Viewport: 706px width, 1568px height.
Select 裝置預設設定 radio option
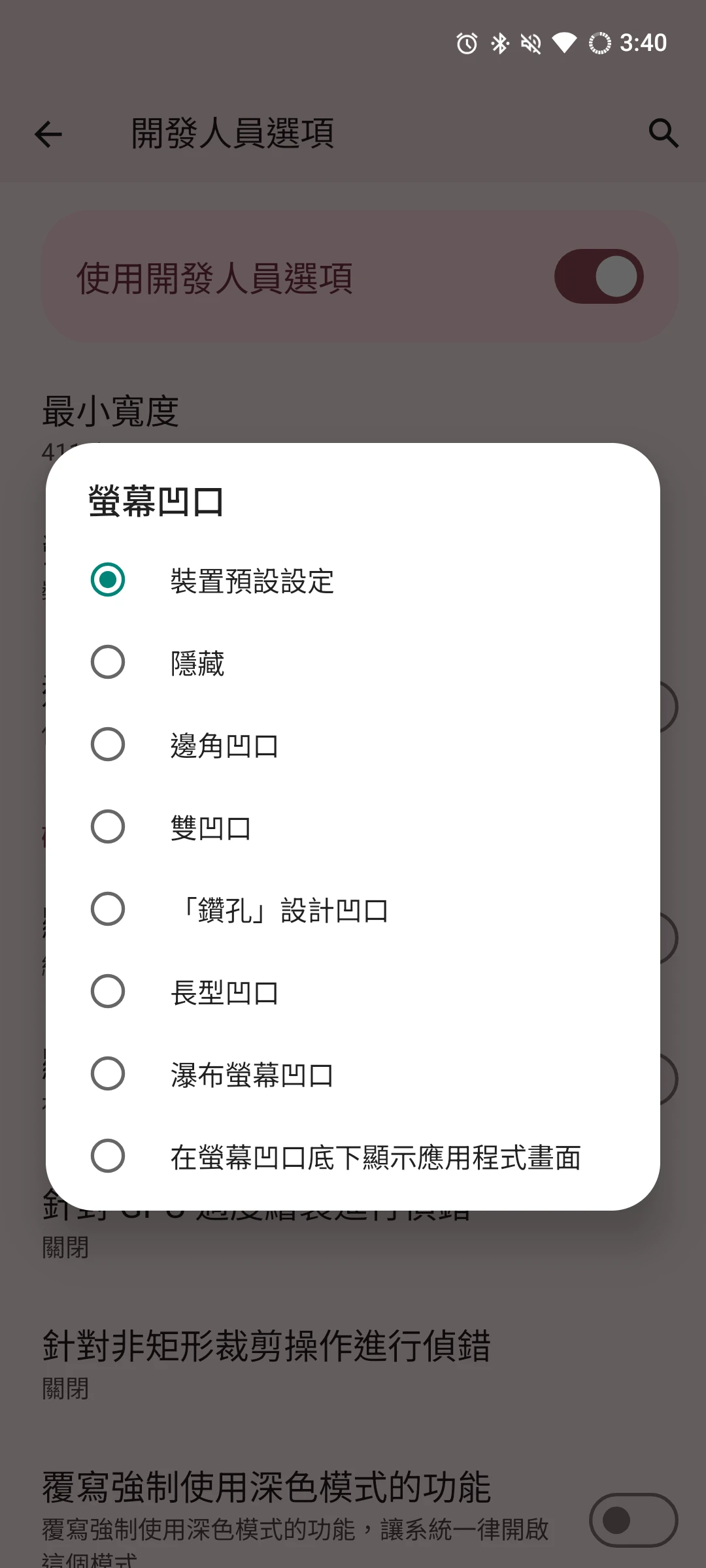point(108,580)
